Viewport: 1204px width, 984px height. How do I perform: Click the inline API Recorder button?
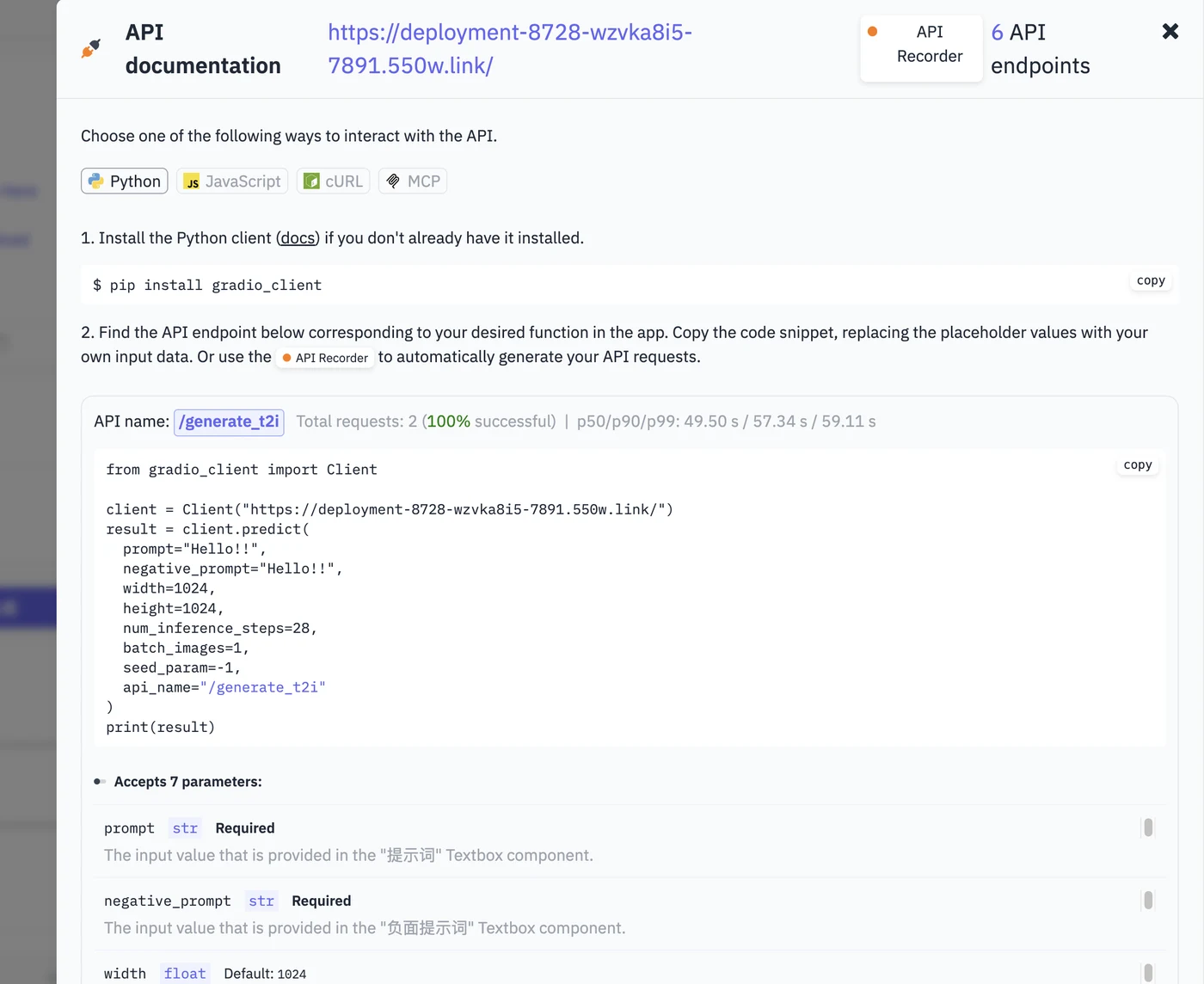tap(325, 358)
